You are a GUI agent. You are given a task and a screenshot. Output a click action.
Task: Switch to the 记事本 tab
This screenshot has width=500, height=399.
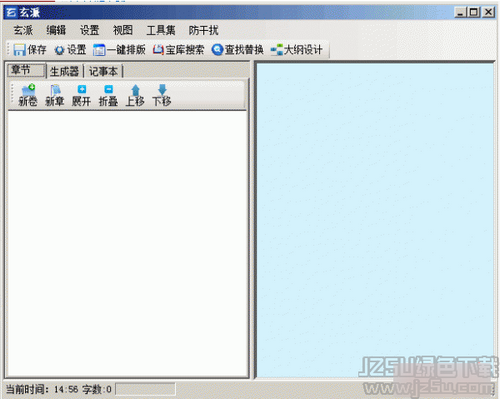click(103, 71)
